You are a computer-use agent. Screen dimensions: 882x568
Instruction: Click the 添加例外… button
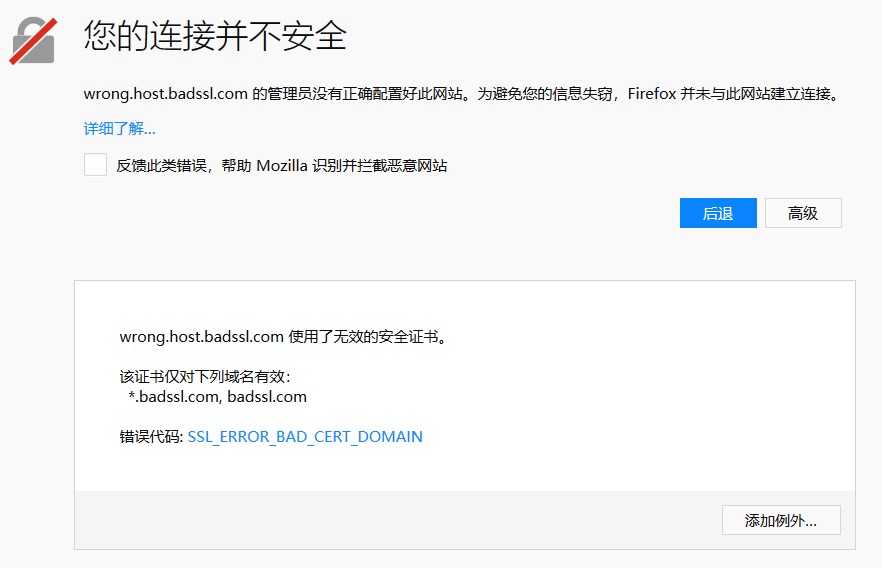pos(780,521)
